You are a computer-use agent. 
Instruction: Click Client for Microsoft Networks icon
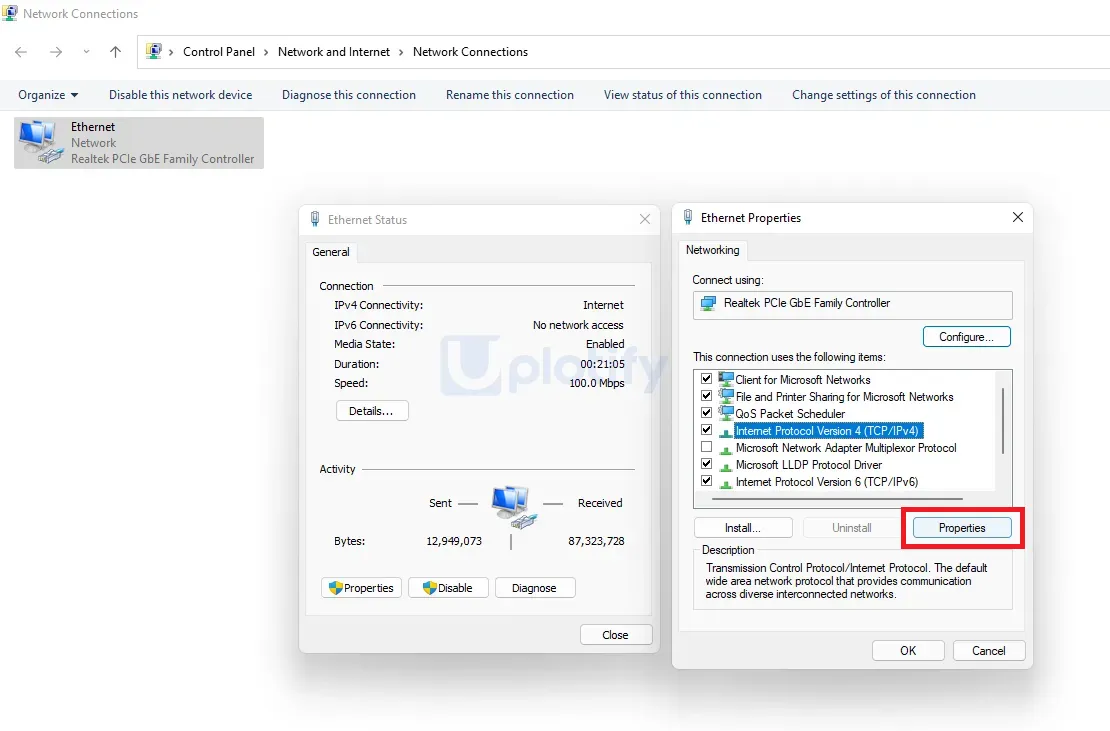[x=726, y=379]
